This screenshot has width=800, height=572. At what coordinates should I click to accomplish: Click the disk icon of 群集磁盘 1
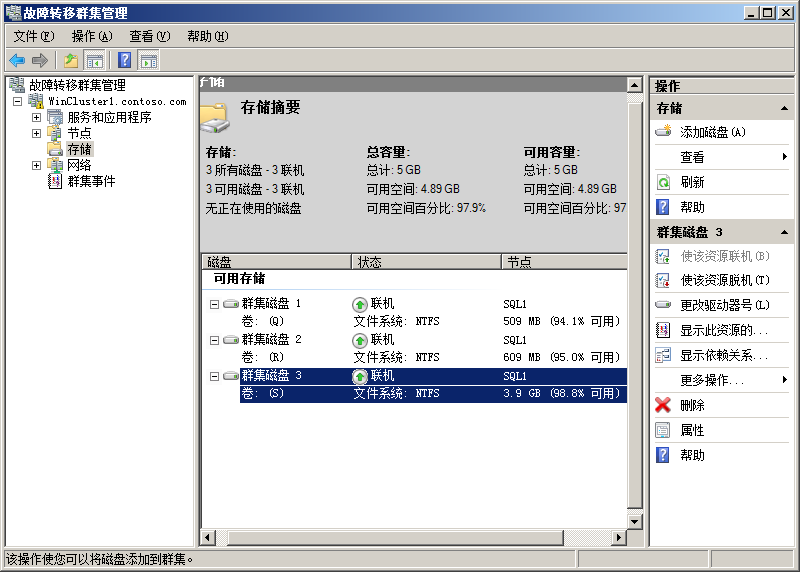(x=231, y=304)
